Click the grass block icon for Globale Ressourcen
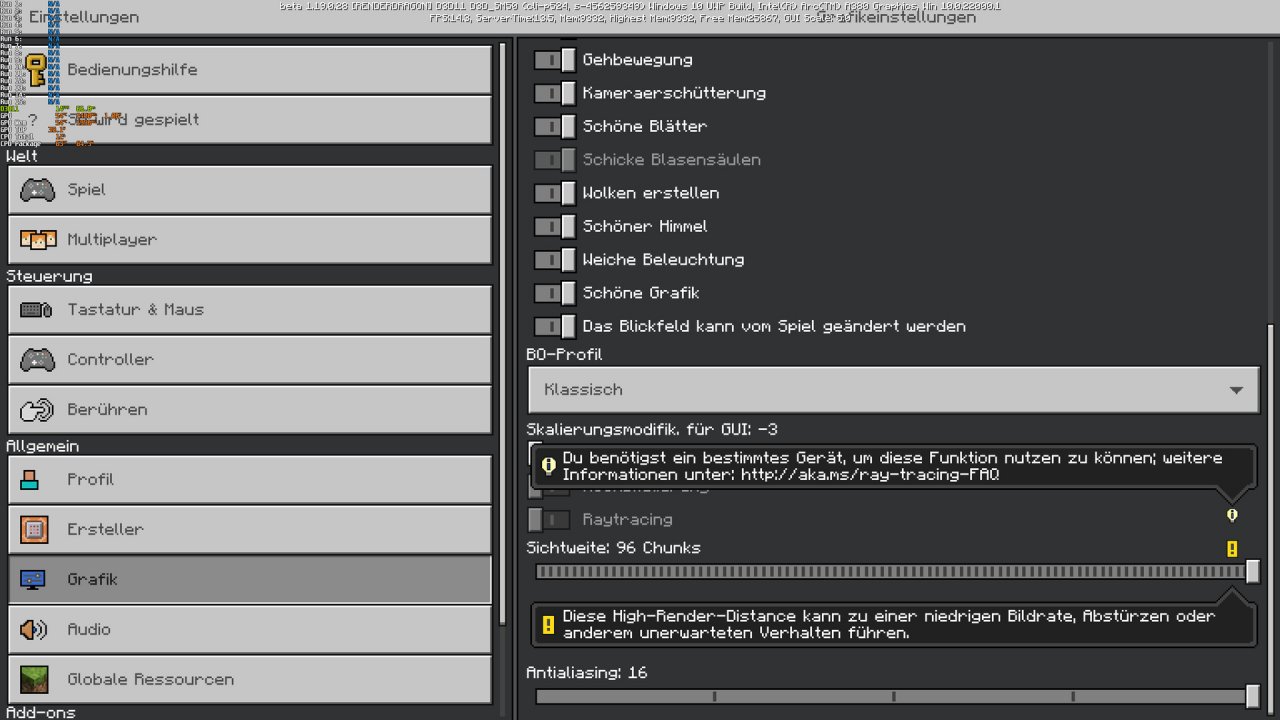This screenshot has height=720, width=1280. click(34, 680)
